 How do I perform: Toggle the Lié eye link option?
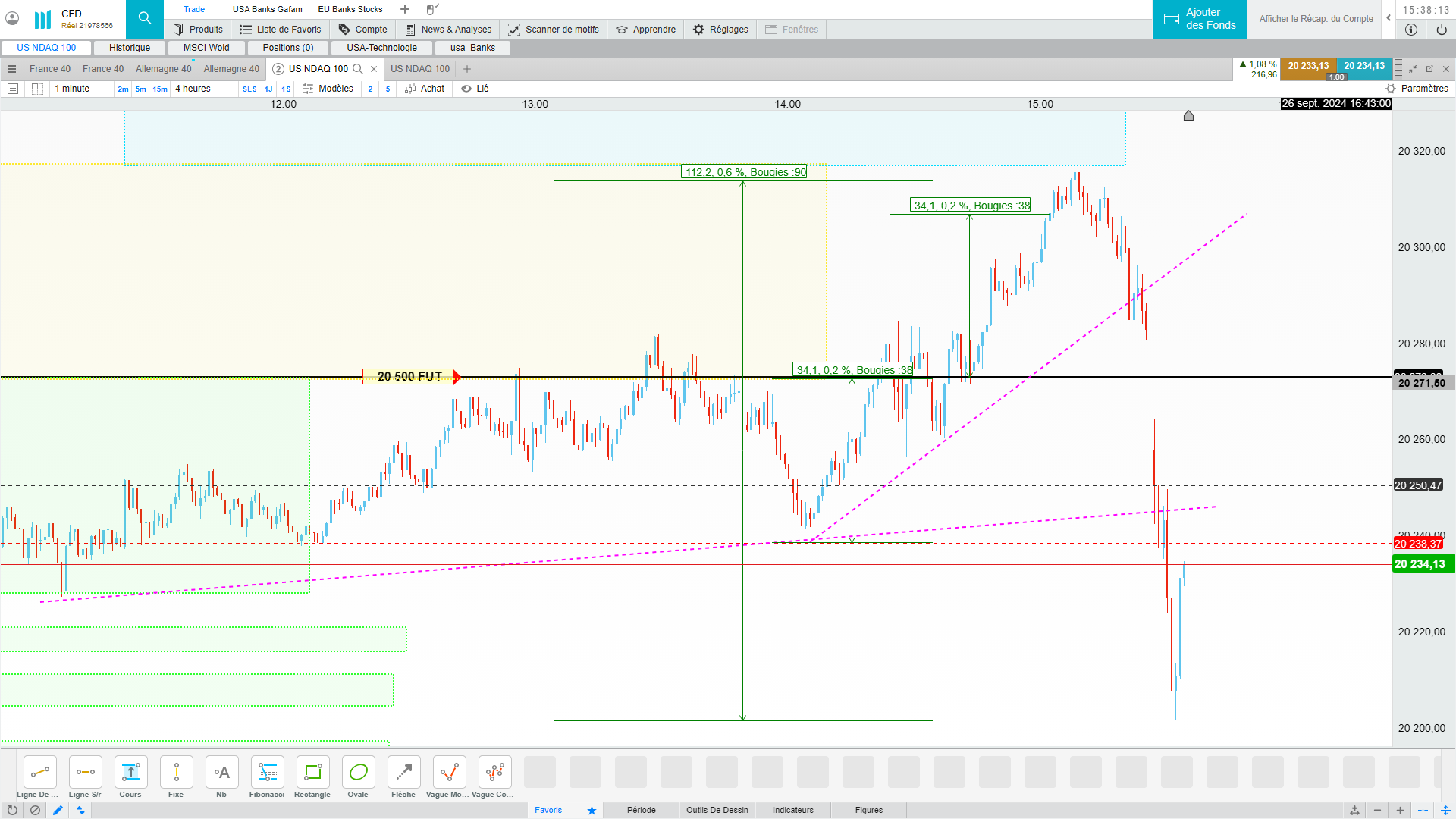point(475,89)
